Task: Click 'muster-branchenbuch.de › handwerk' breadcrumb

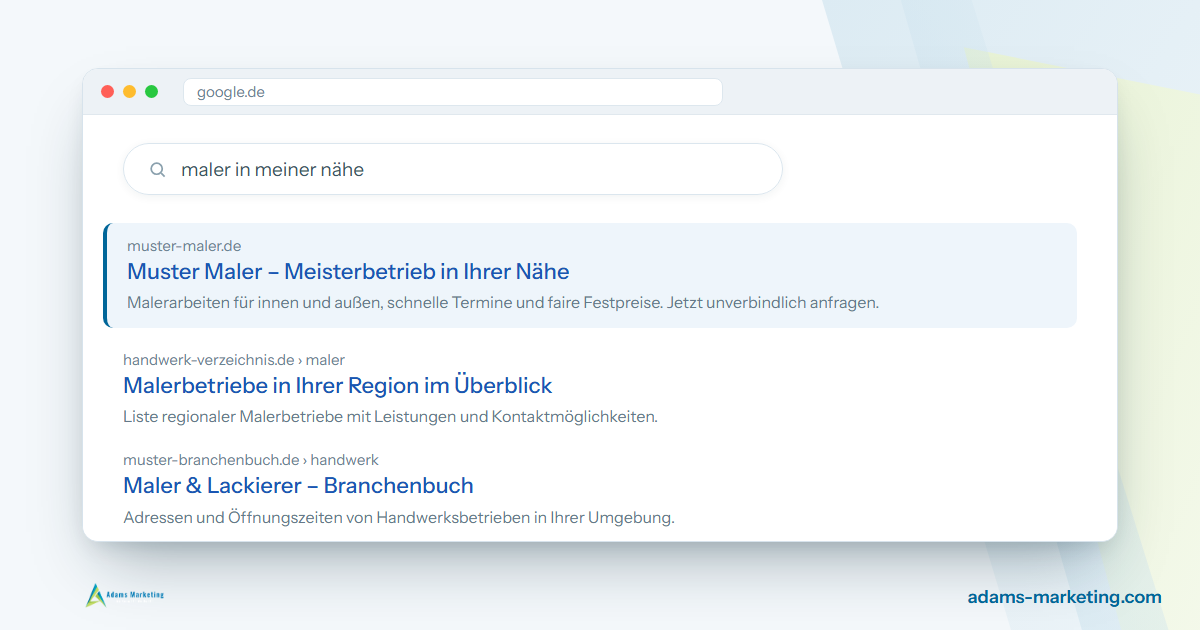Action: [251, 460]
